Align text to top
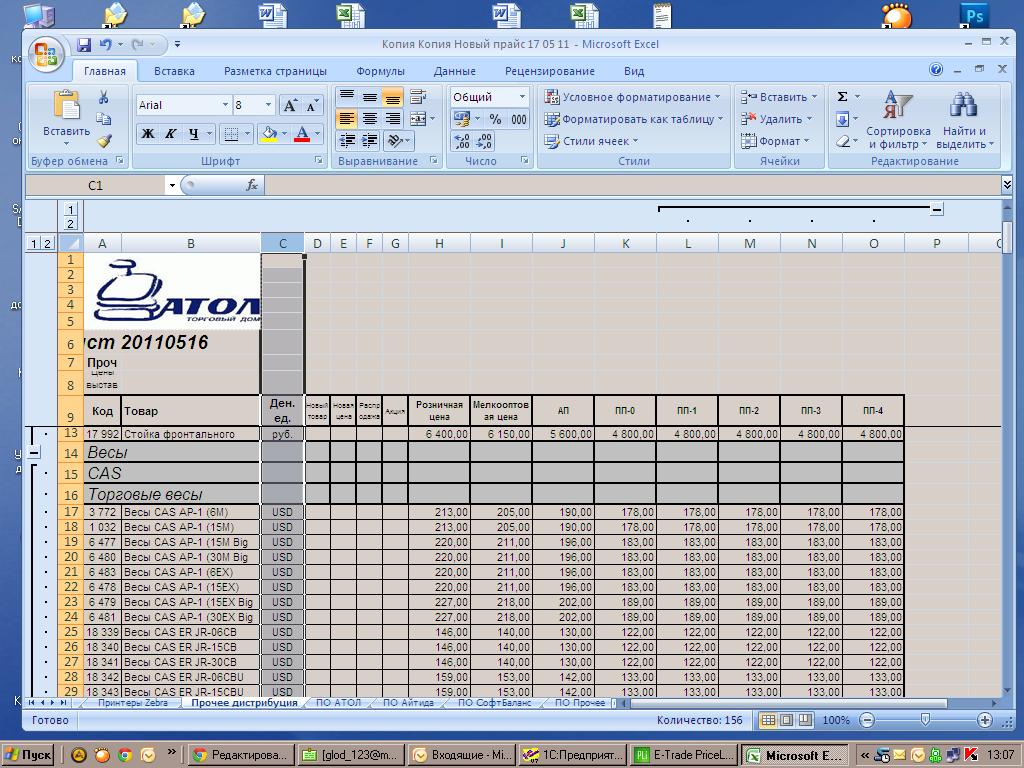Screen dimensions: 1024x768 tap(347, 97)
